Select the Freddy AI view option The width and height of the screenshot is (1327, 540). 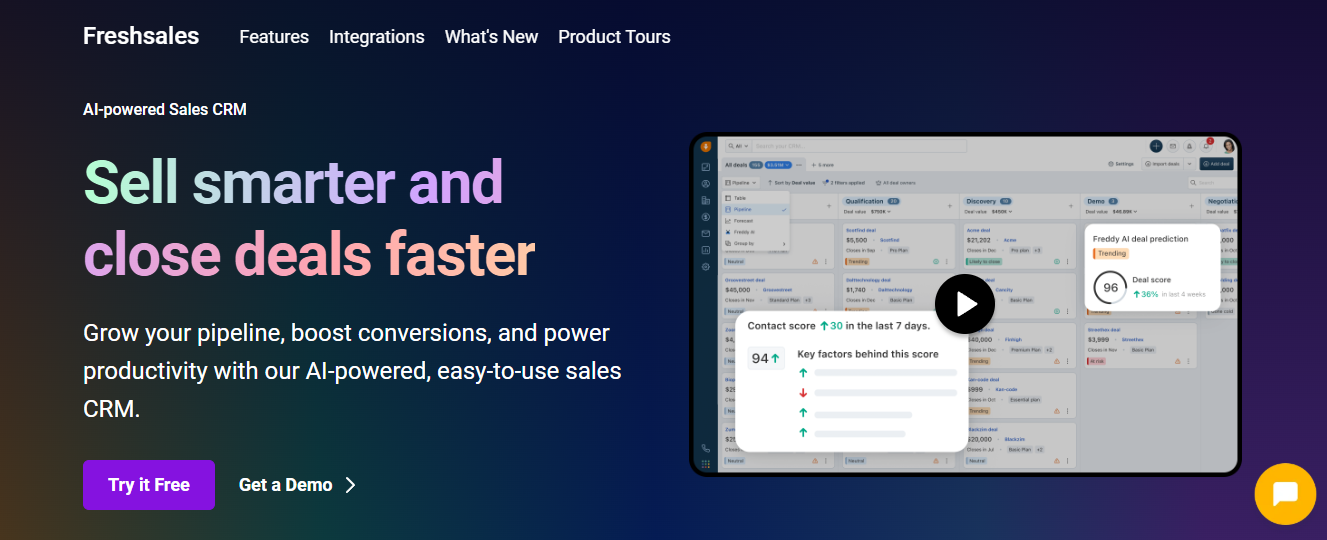756,232
